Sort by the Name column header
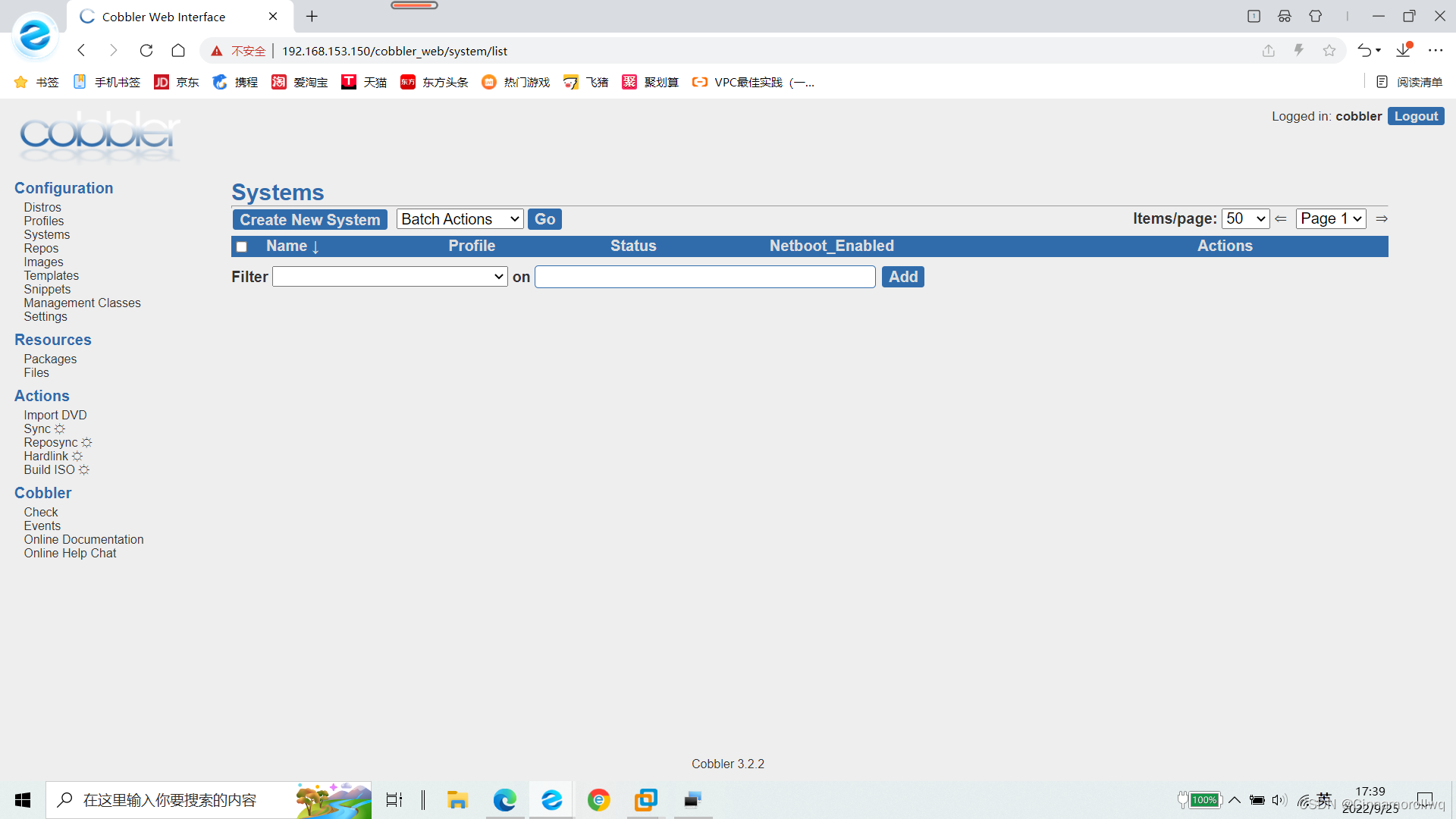The width and height of the screenshot is (1456, 819). click(x=287, y=246)
